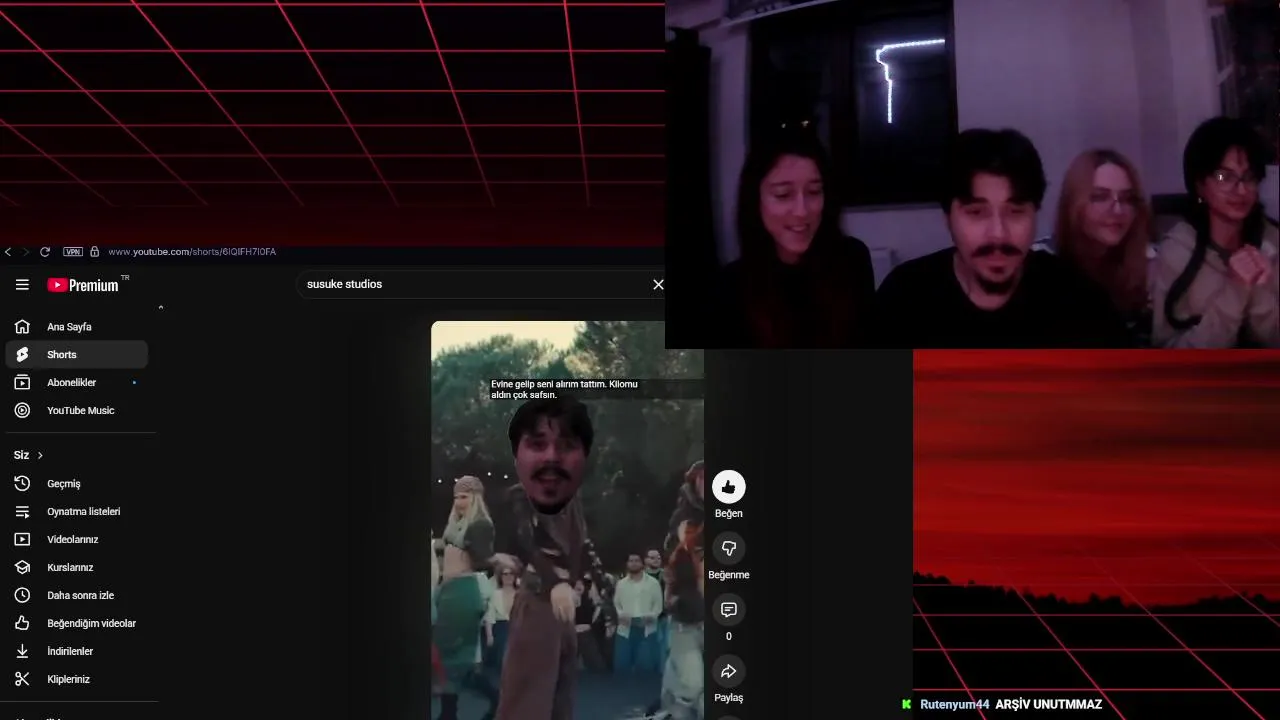Viewport: 1280px width, 720px height.
Task: Click Rutenyum44 username in chat ticker
Action: point(954,705)
